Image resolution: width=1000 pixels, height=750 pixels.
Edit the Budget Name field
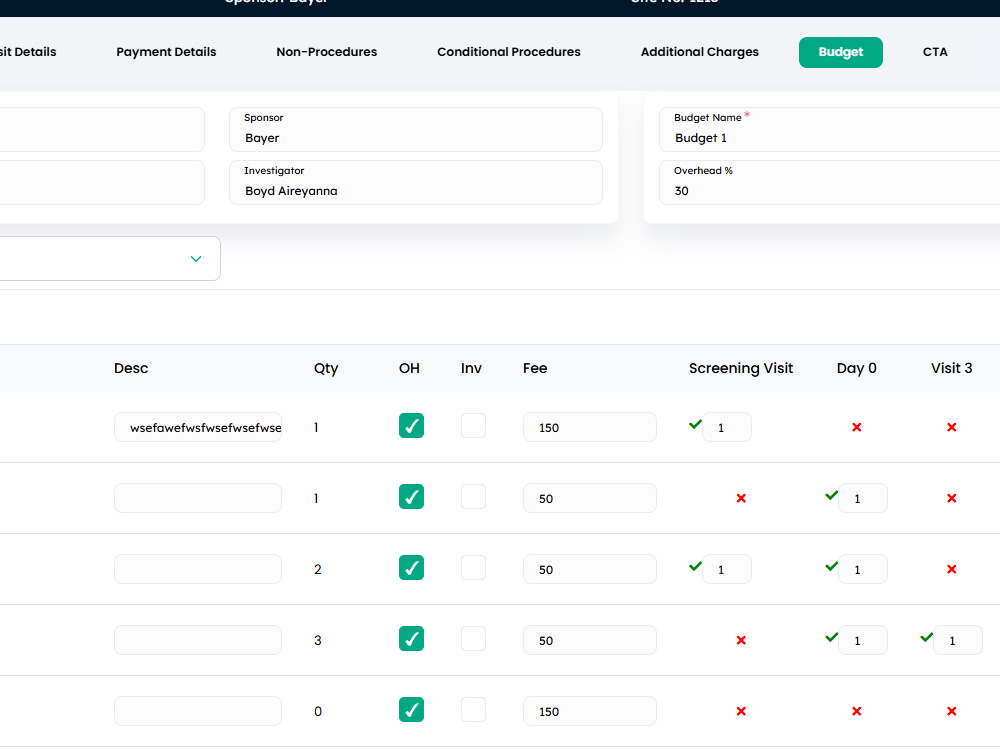pos(829,129)
